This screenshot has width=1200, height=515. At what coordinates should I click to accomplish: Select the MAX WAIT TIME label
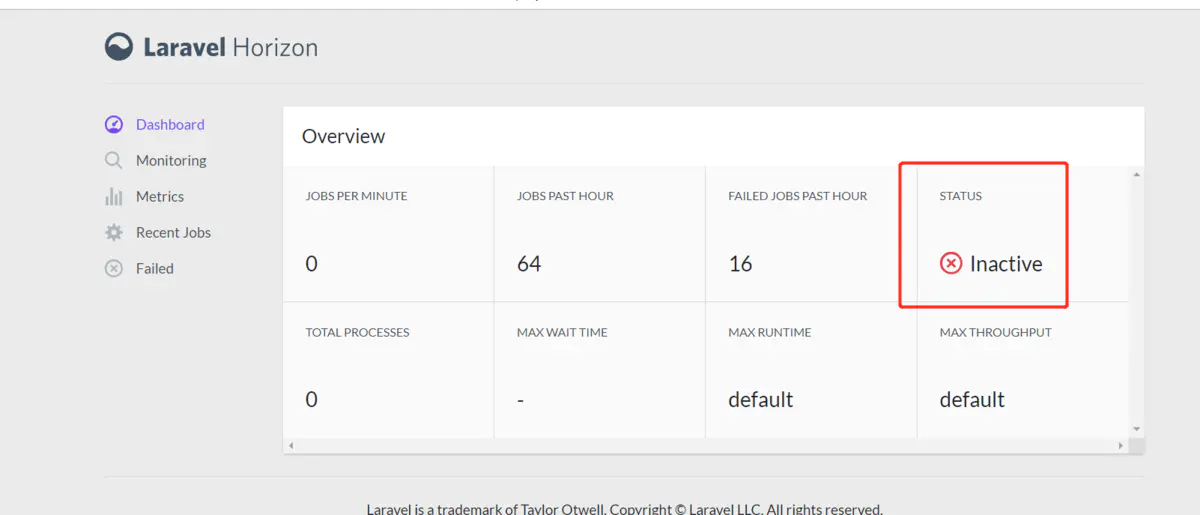pyautogui.click(x=562, y=332)
